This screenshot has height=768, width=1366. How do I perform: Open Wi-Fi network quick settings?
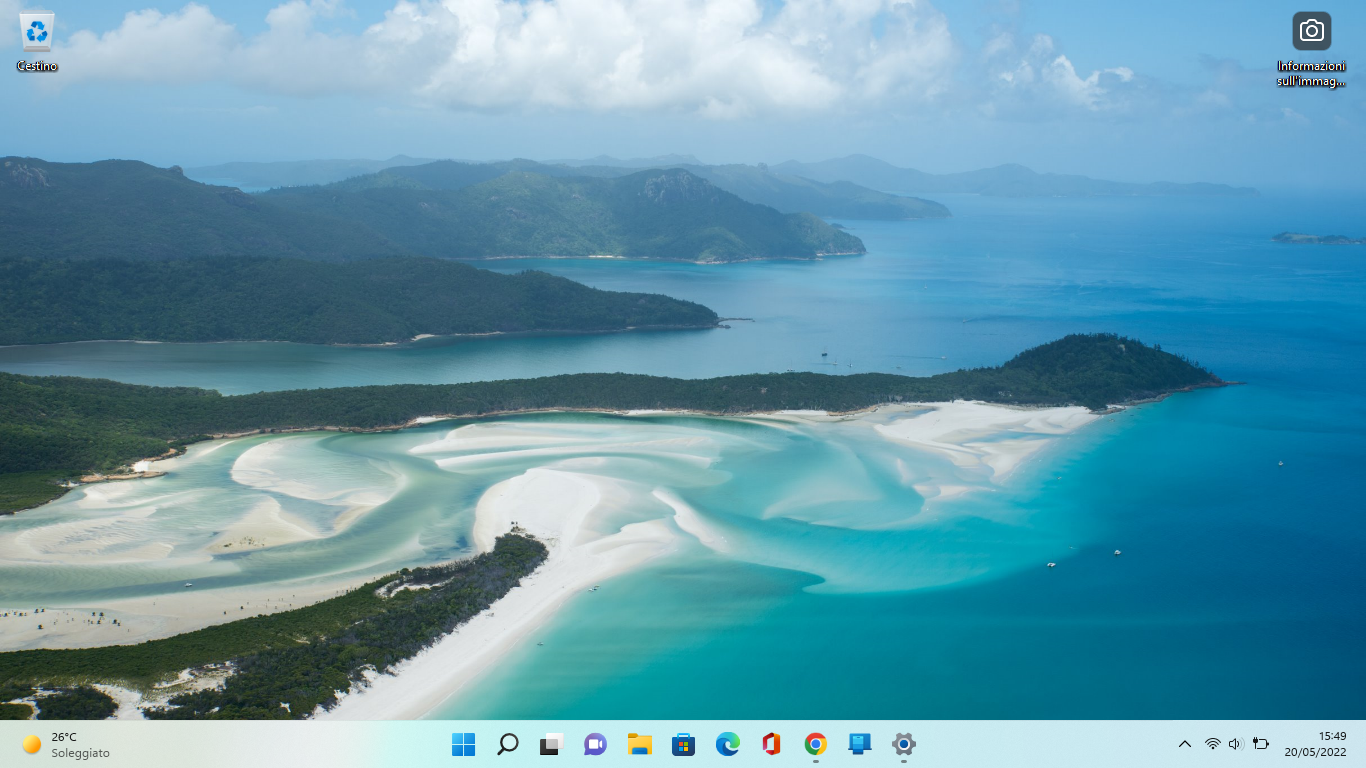[x=1213, y=744]
